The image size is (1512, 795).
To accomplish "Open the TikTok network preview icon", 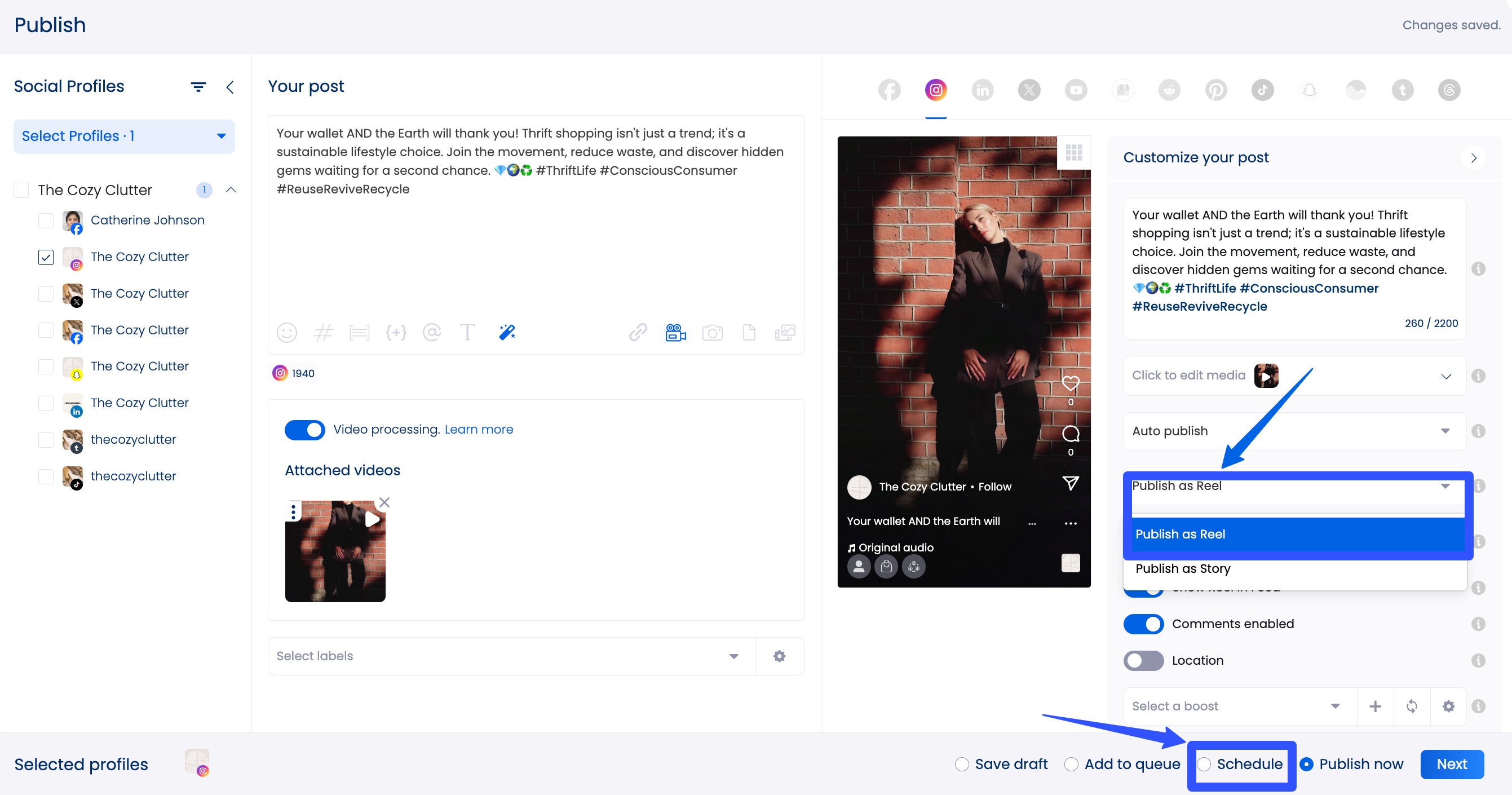I will pos(1262,90).
